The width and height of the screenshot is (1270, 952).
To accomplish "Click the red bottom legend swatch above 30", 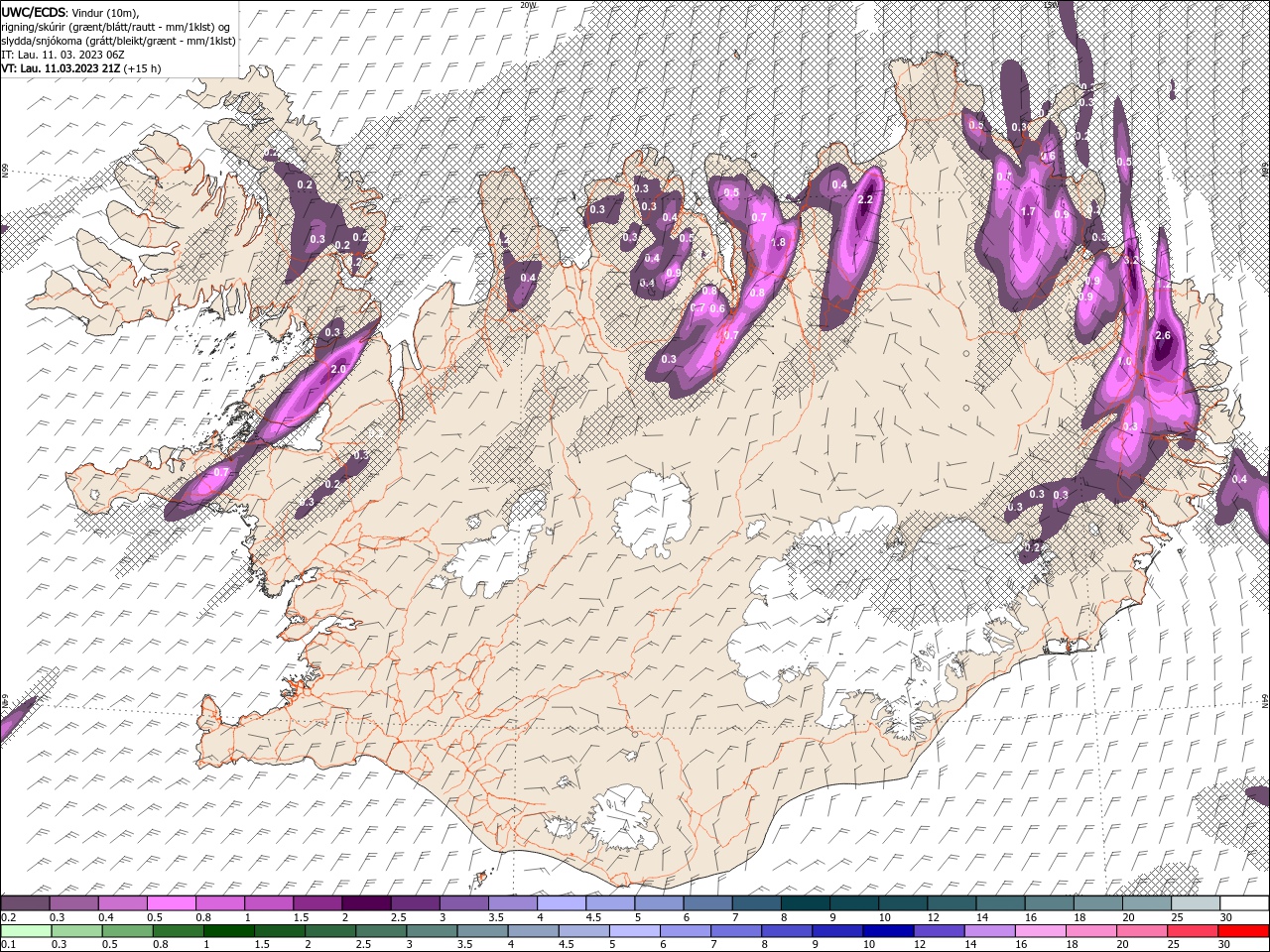I will (x=1242, y=930).
